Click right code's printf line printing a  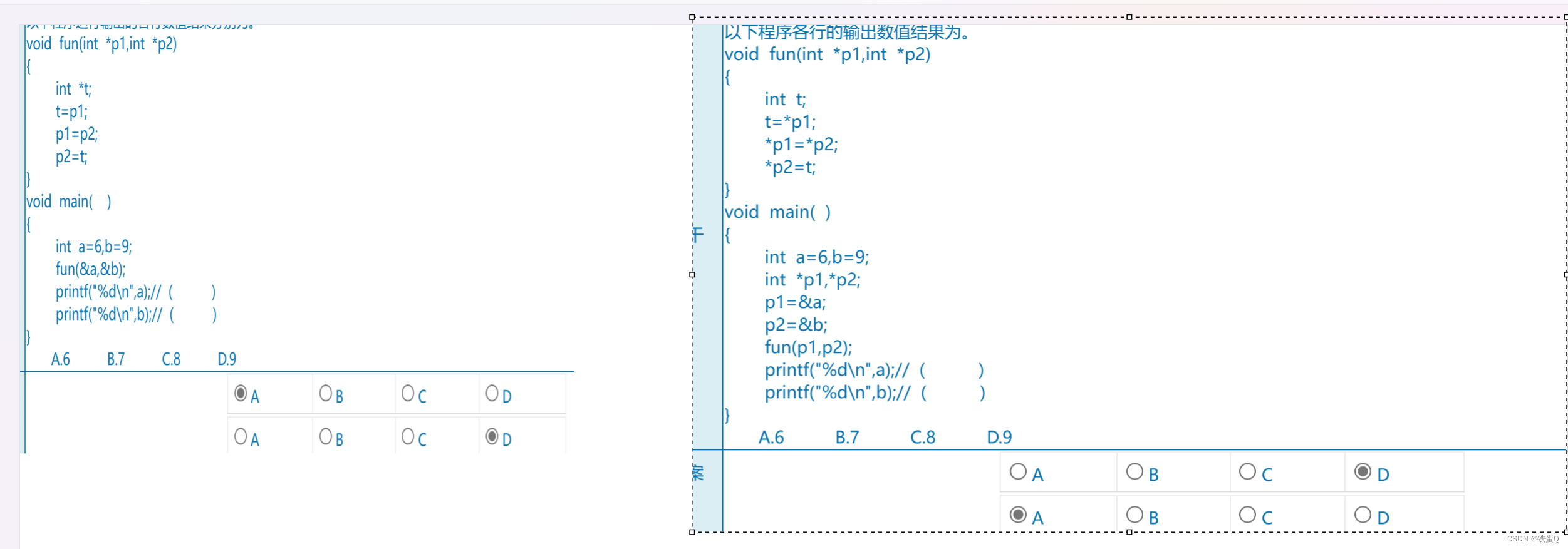click(875, 370)
